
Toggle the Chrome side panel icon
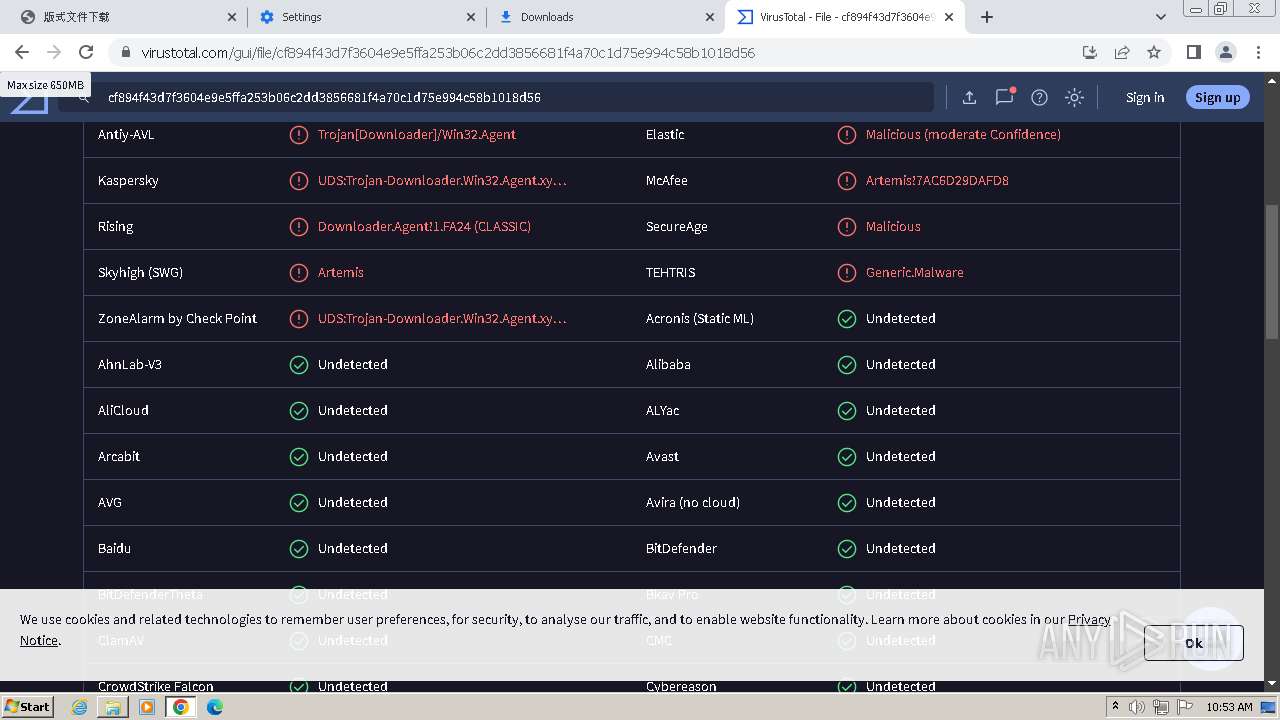(x=1193, y=52)
